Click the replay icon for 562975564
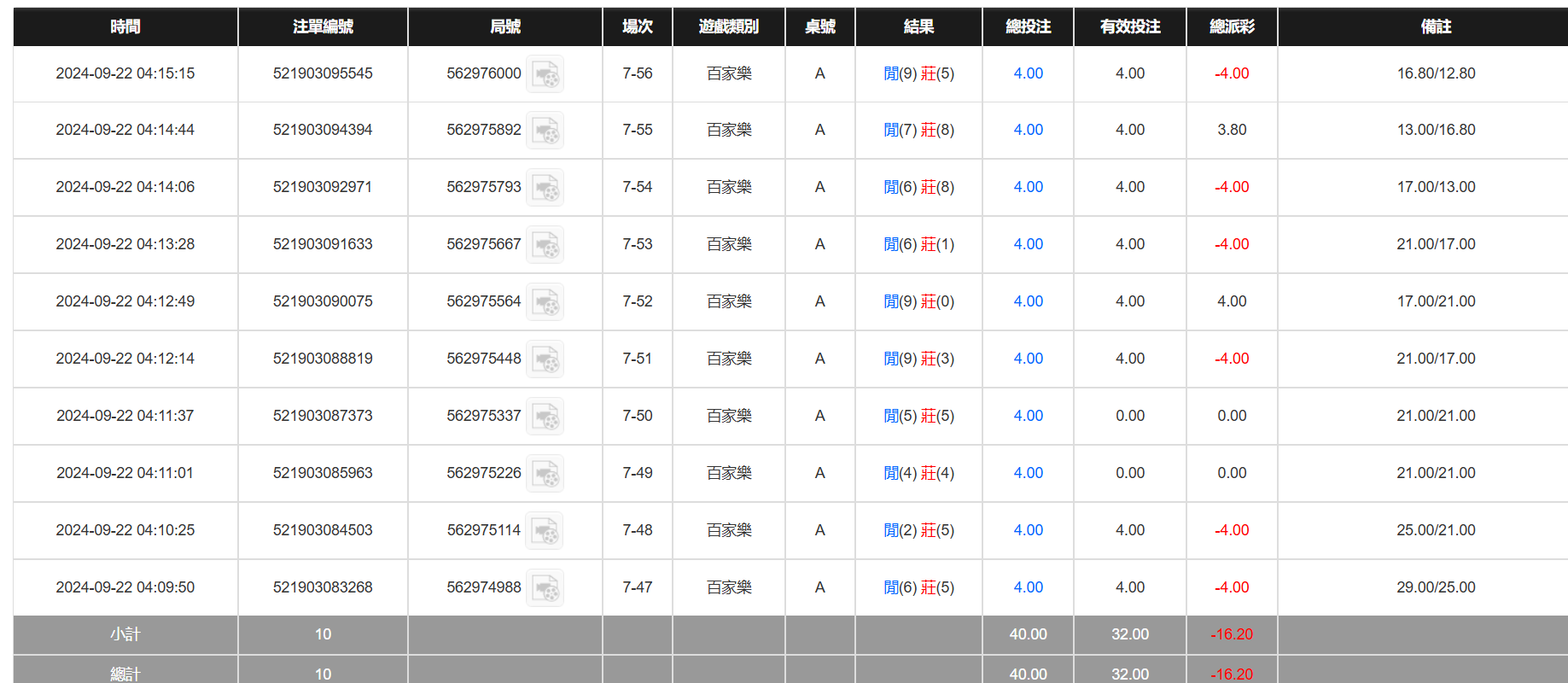 545,302
